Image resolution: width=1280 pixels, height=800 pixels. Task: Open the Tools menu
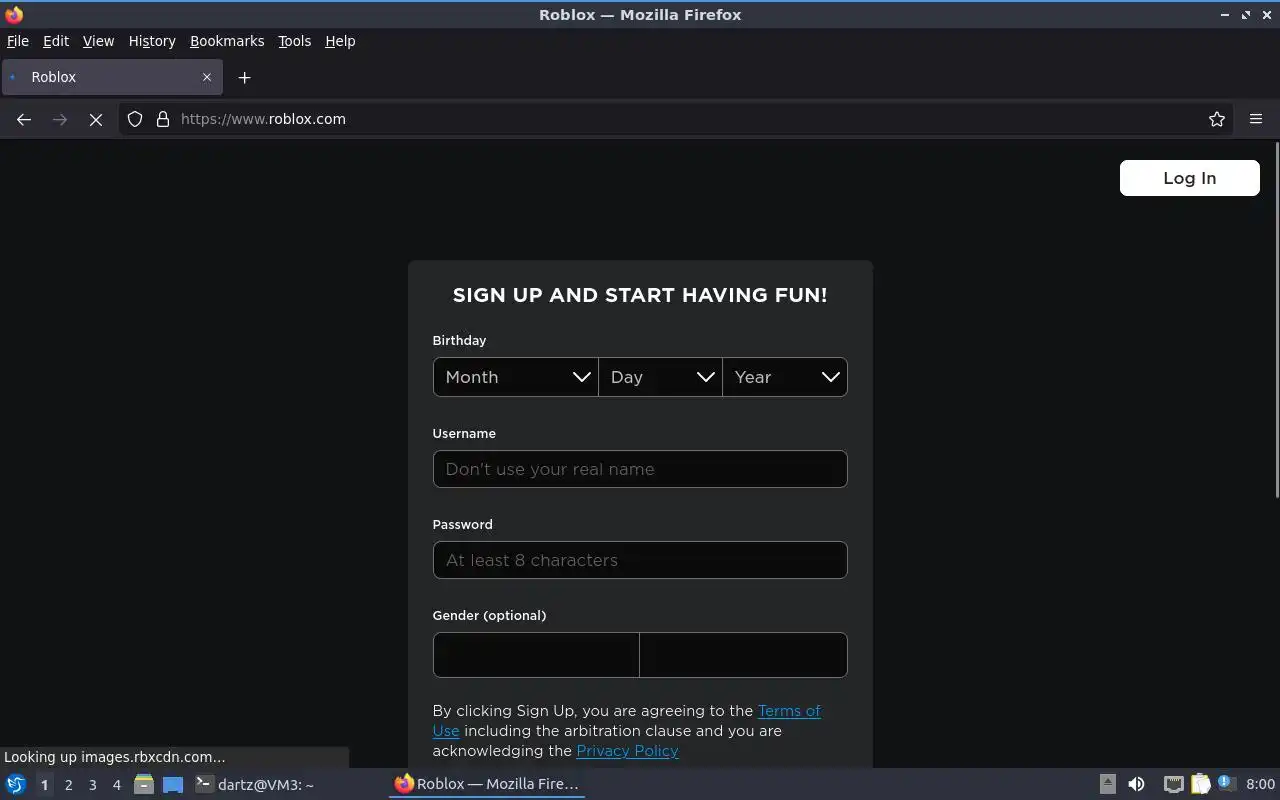[x=294, y=41]
